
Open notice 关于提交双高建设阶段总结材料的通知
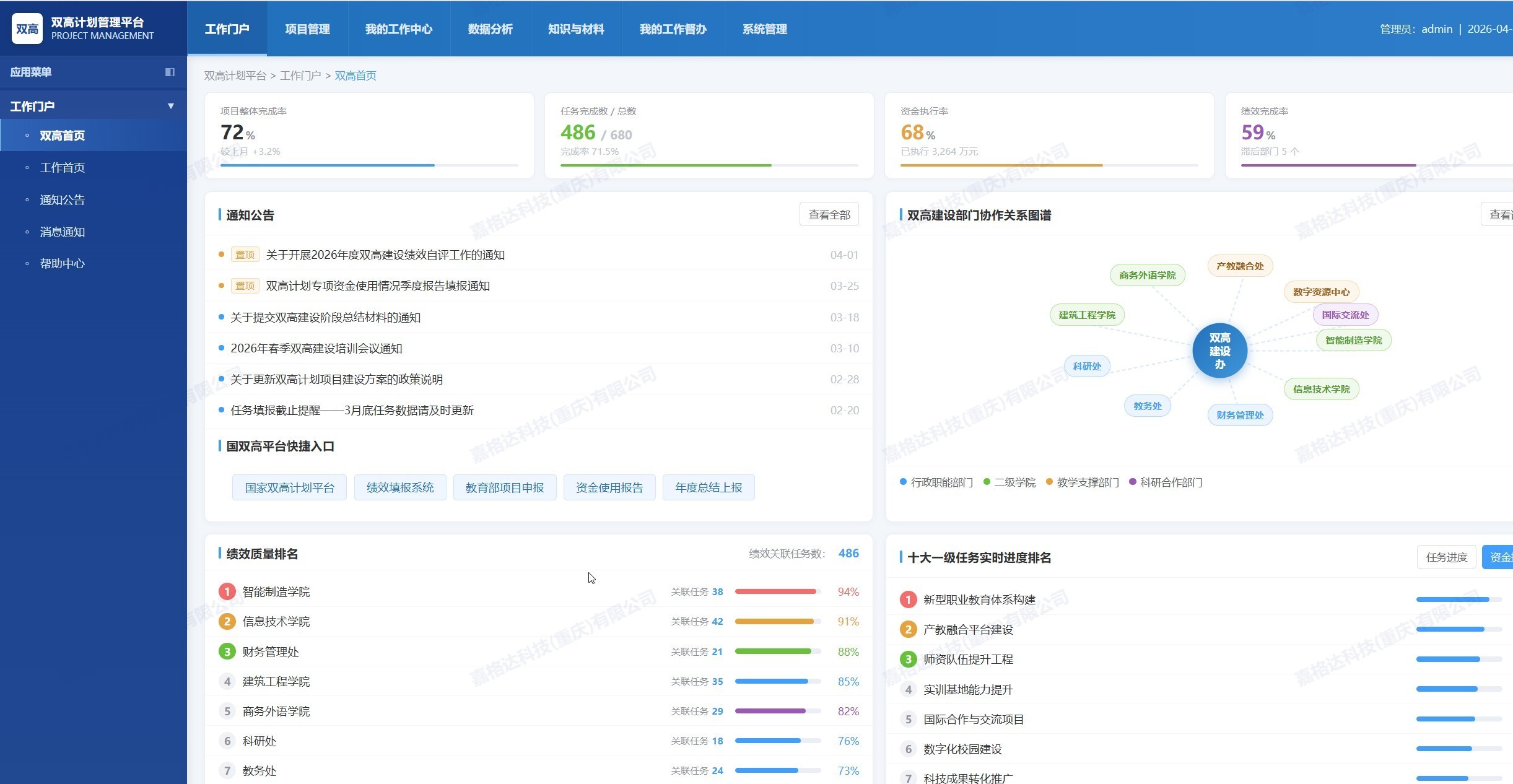[325, 317]
